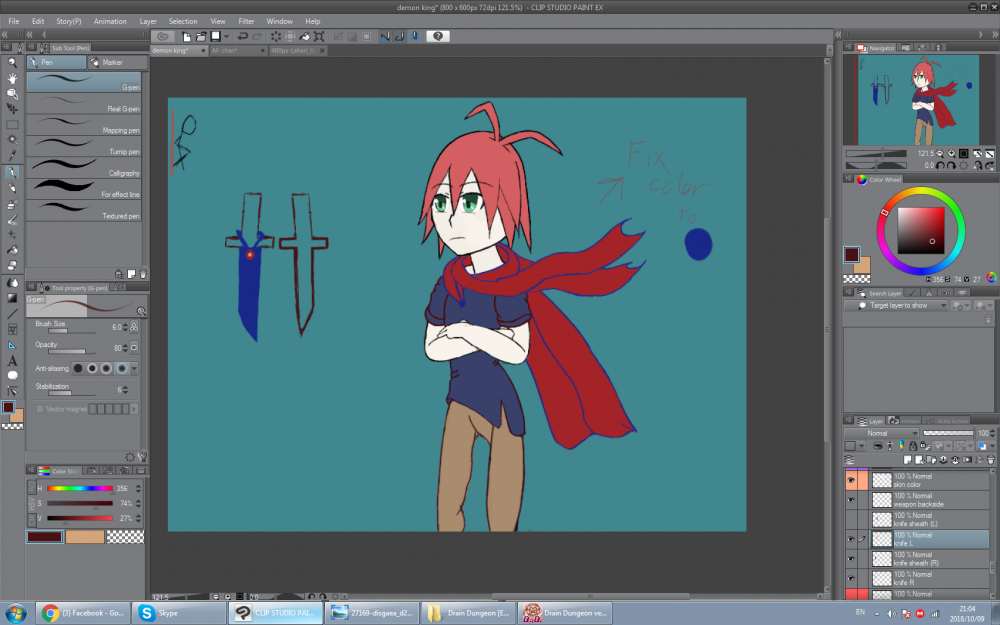Click the hue slider in Color Slider panel

(x=80, y=489)
